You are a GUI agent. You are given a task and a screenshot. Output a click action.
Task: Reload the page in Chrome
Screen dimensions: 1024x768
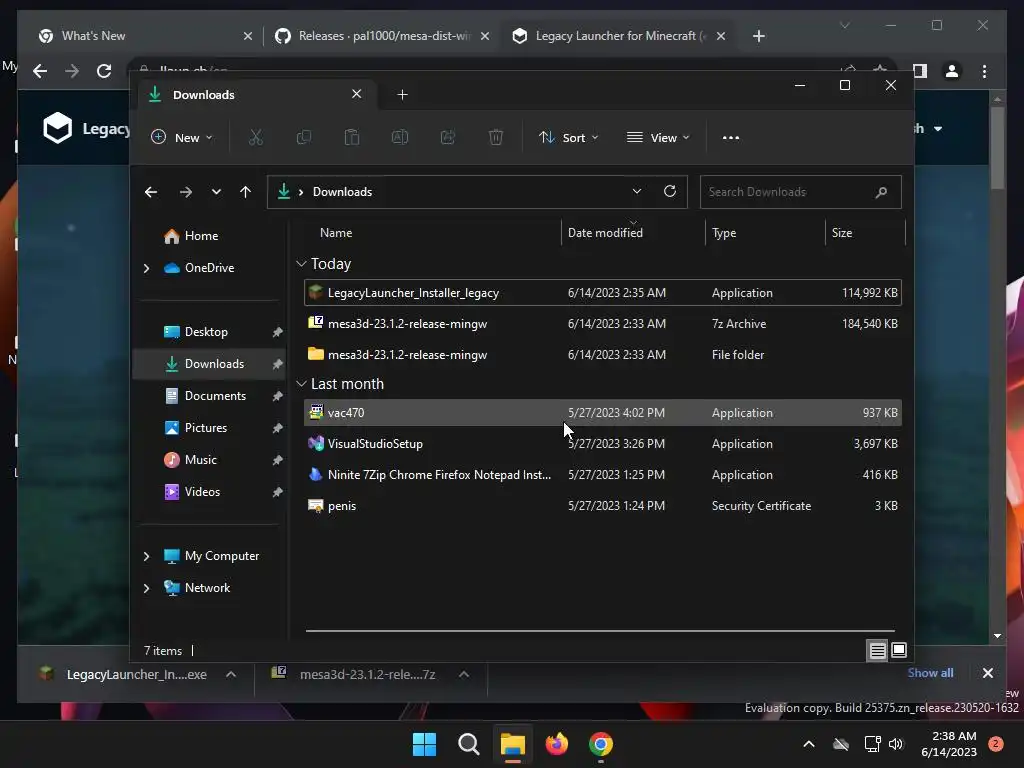pyautogui.click(x=104, y=71)
